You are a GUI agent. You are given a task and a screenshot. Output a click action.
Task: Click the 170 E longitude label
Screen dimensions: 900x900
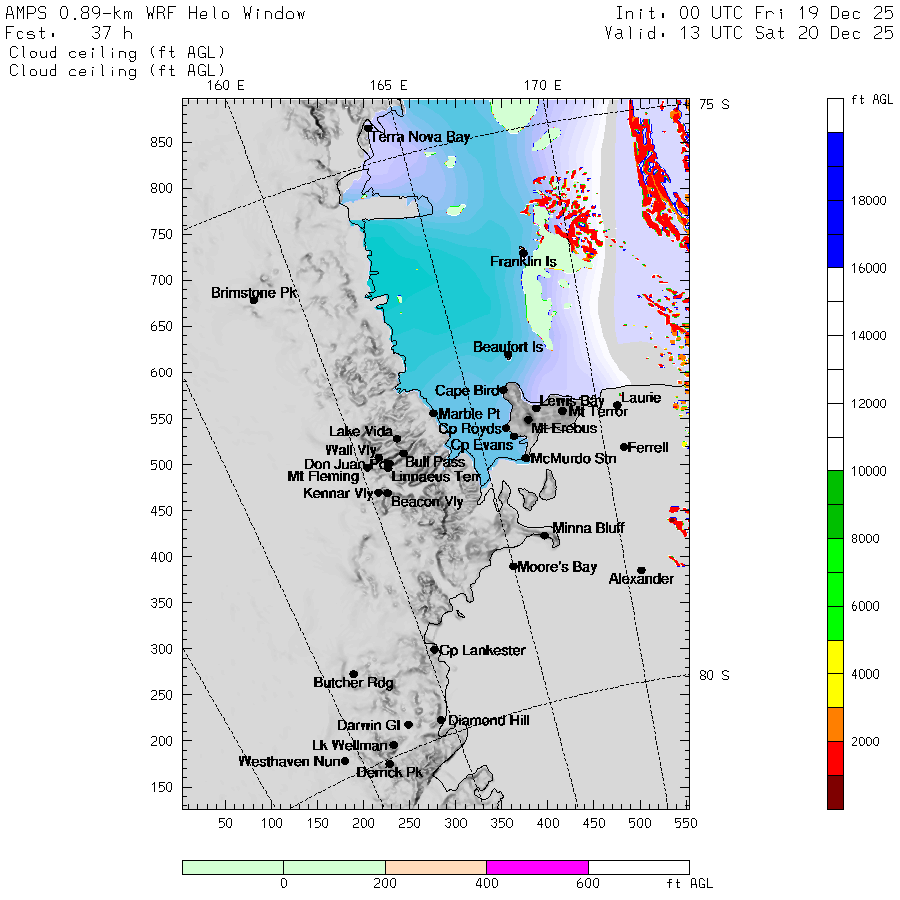(x=542, y=86)
